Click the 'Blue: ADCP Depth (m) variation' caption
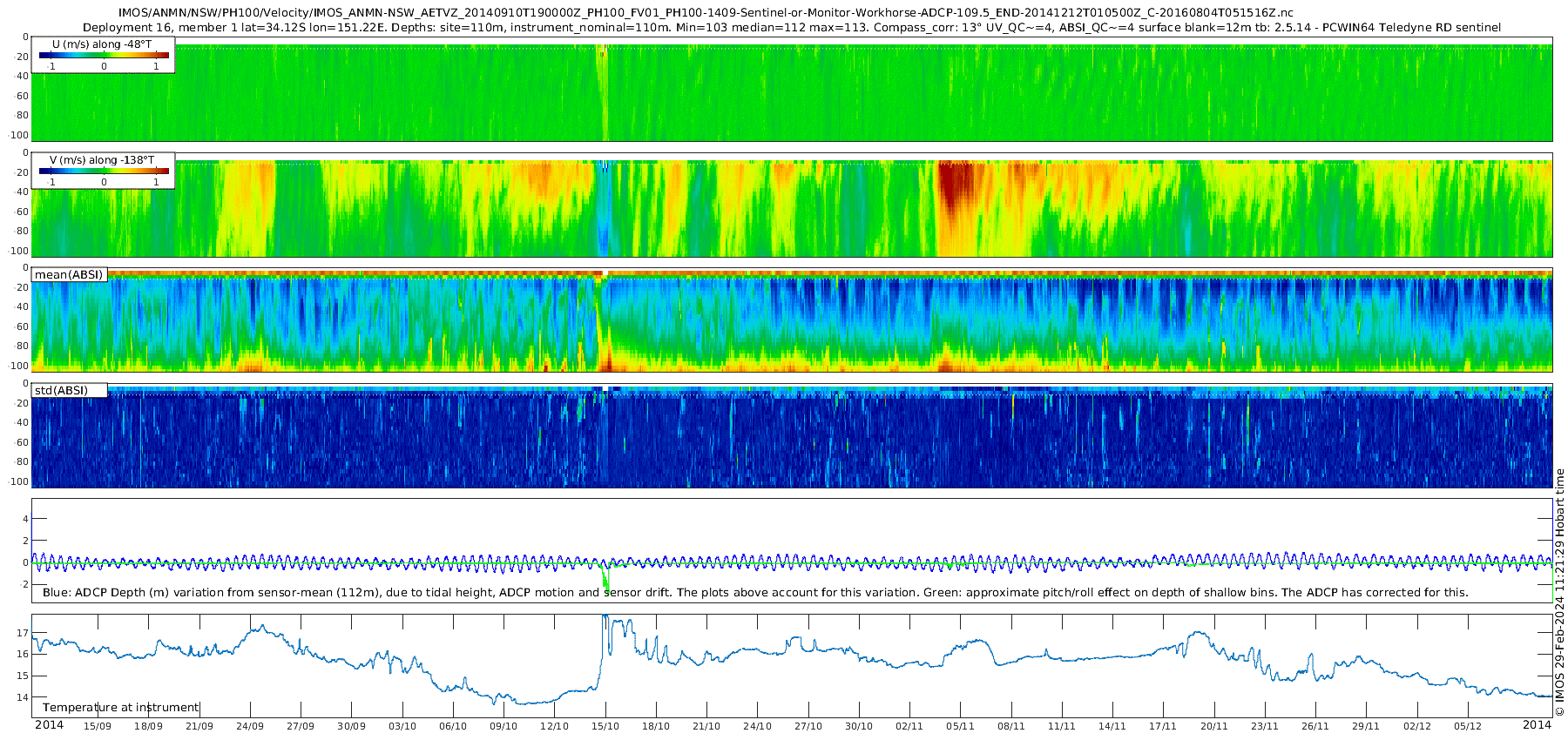Viewport: 1568px width, 740px height. [x=755, y=592]
